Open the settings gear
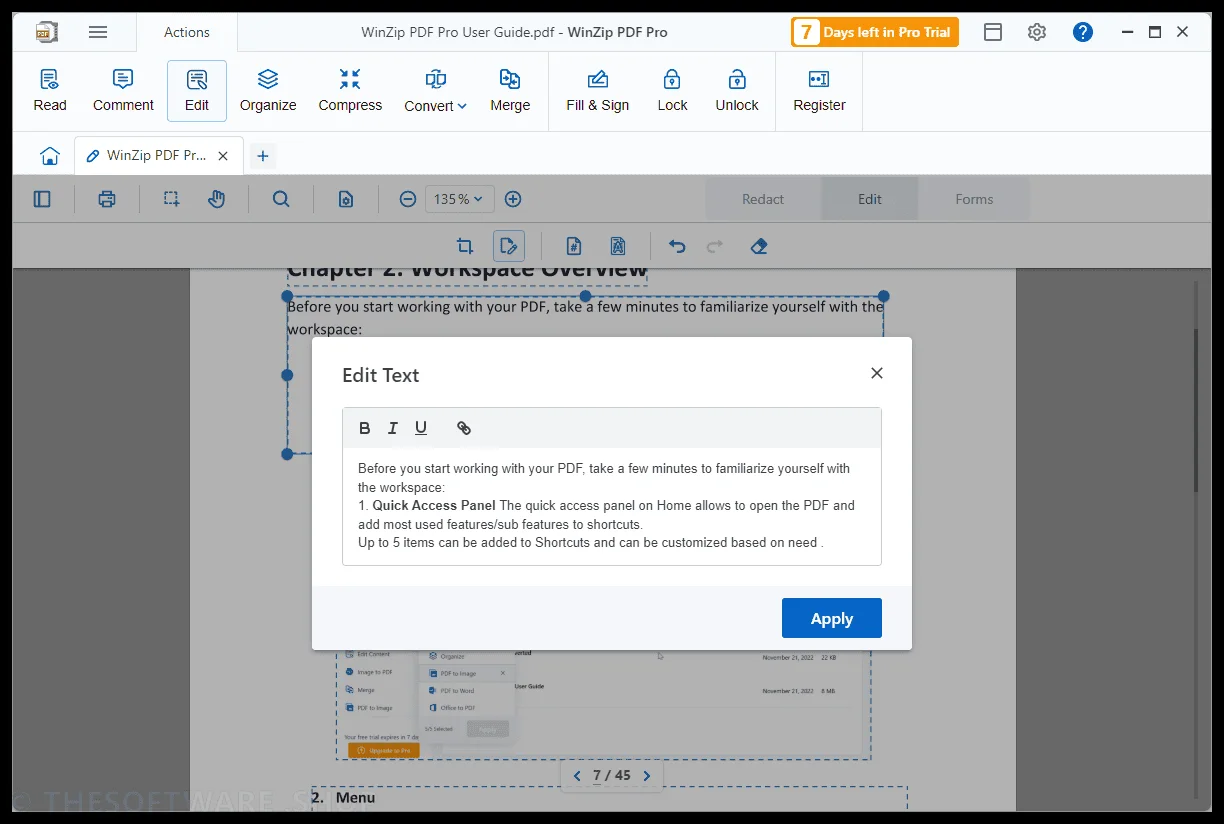Viewport: 1224px width, 824px height. tap(1037, 32)
